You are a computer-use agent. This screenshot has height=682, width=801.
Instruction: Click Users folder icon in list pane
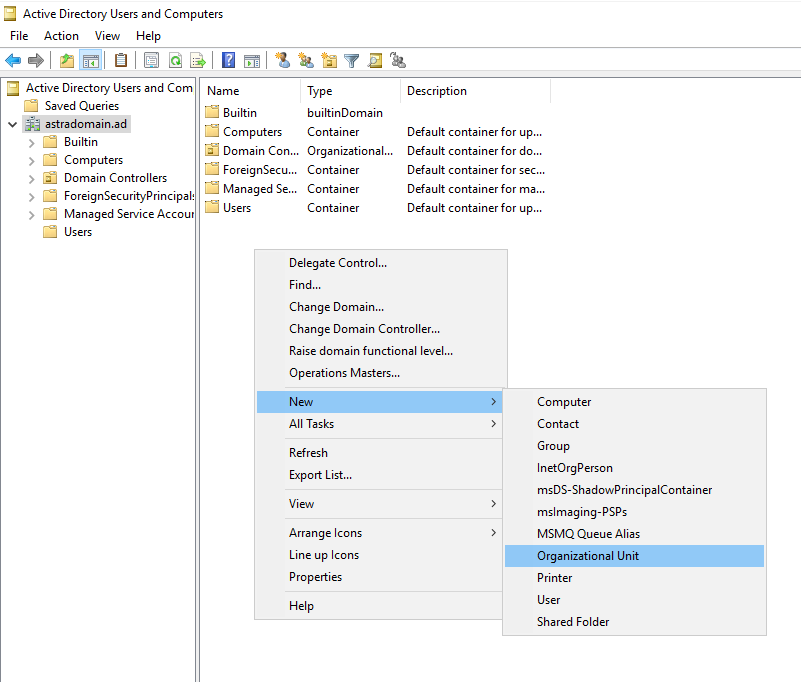(x=212, y=207)
